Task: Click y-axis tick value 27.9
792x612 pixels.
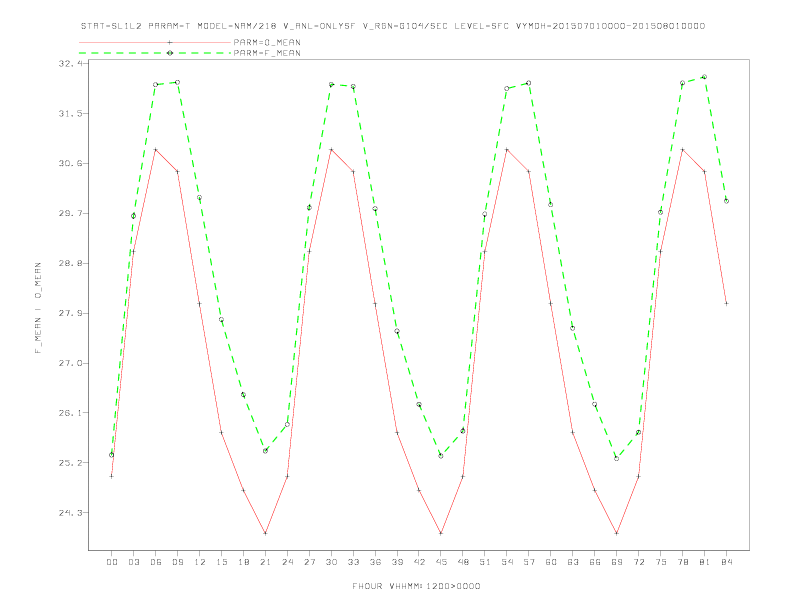Action: (x=69, y=314)
